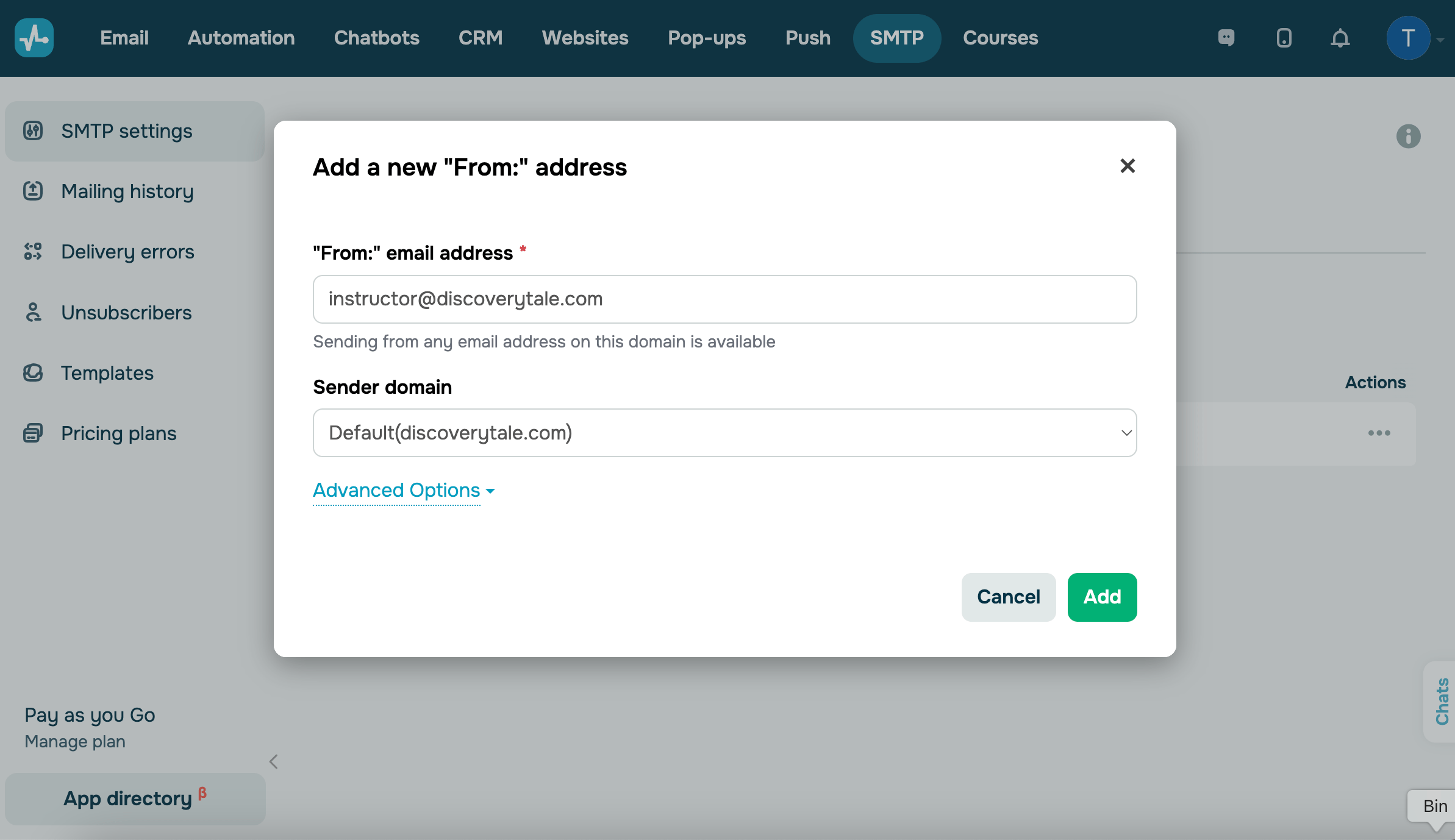This screenshot has height=840, width=1455.
Task: Open the user avatar account menu
Action: point(1409,38)
